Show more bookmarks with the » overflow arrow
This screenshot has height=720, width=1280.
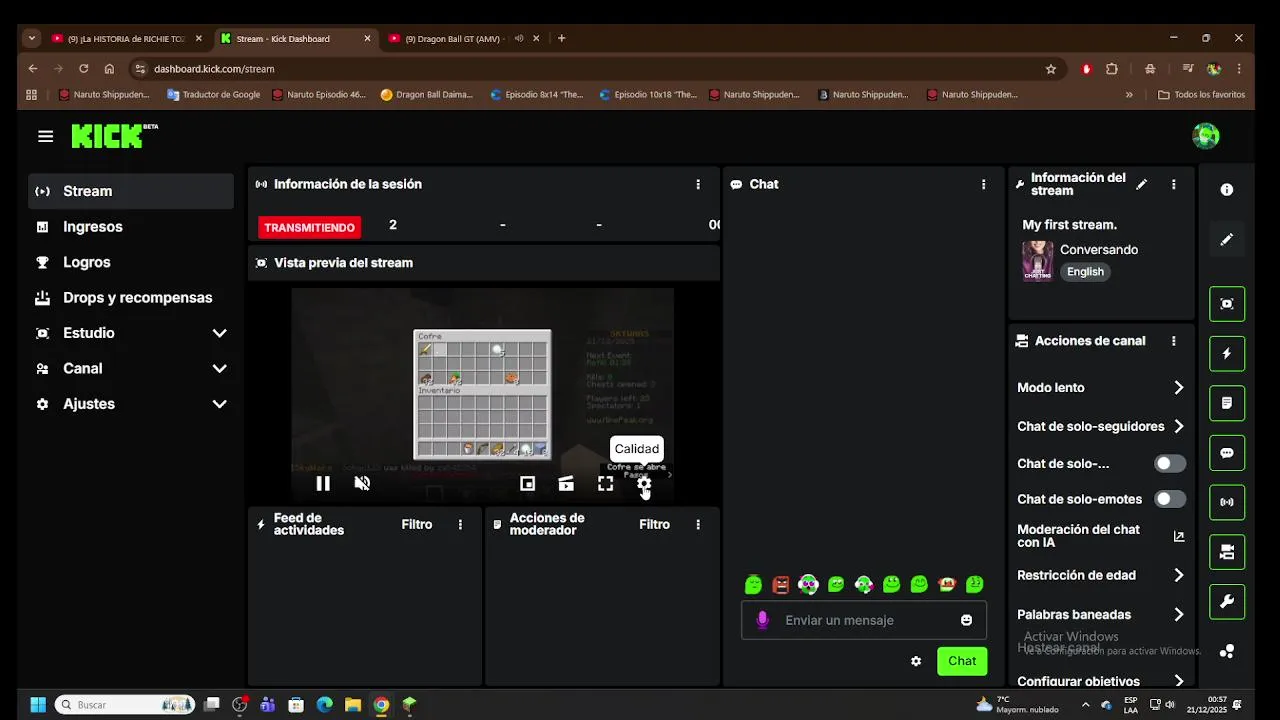pyautogui.click(x=1129, y=95)
